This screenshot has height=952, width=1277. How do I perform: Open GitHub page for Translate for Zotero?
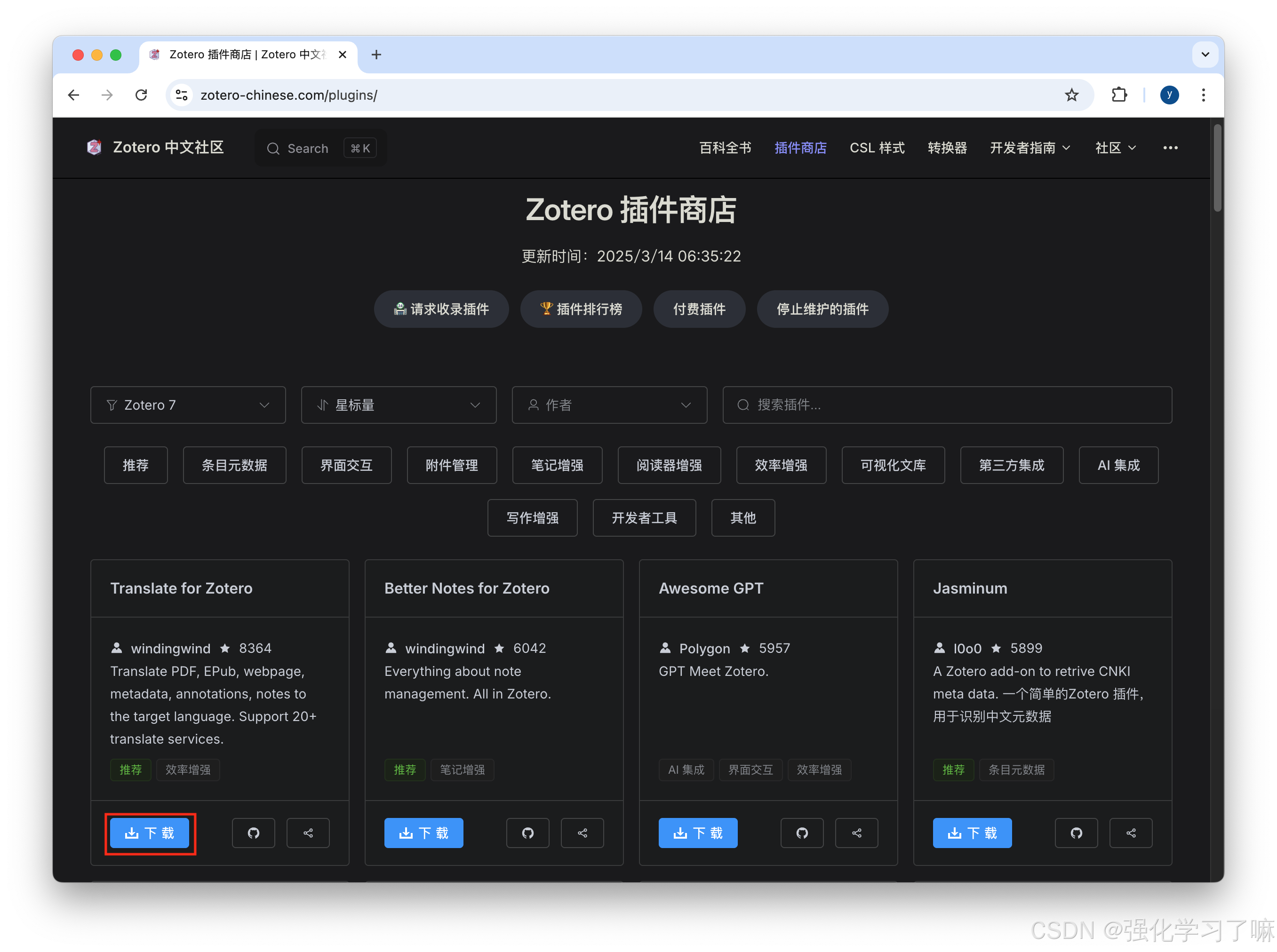click(253, 833)
